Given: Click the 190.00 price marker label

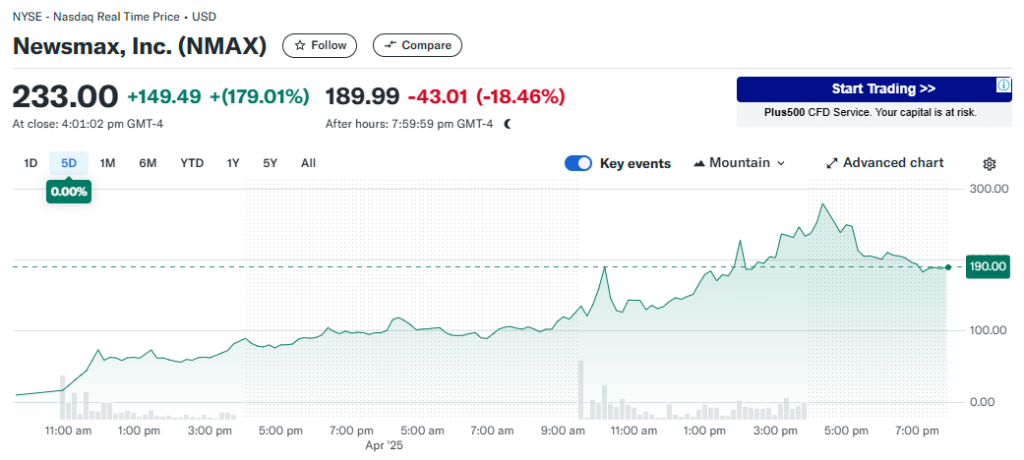Looking at the screenshot, I should click(x=986, y=267).
